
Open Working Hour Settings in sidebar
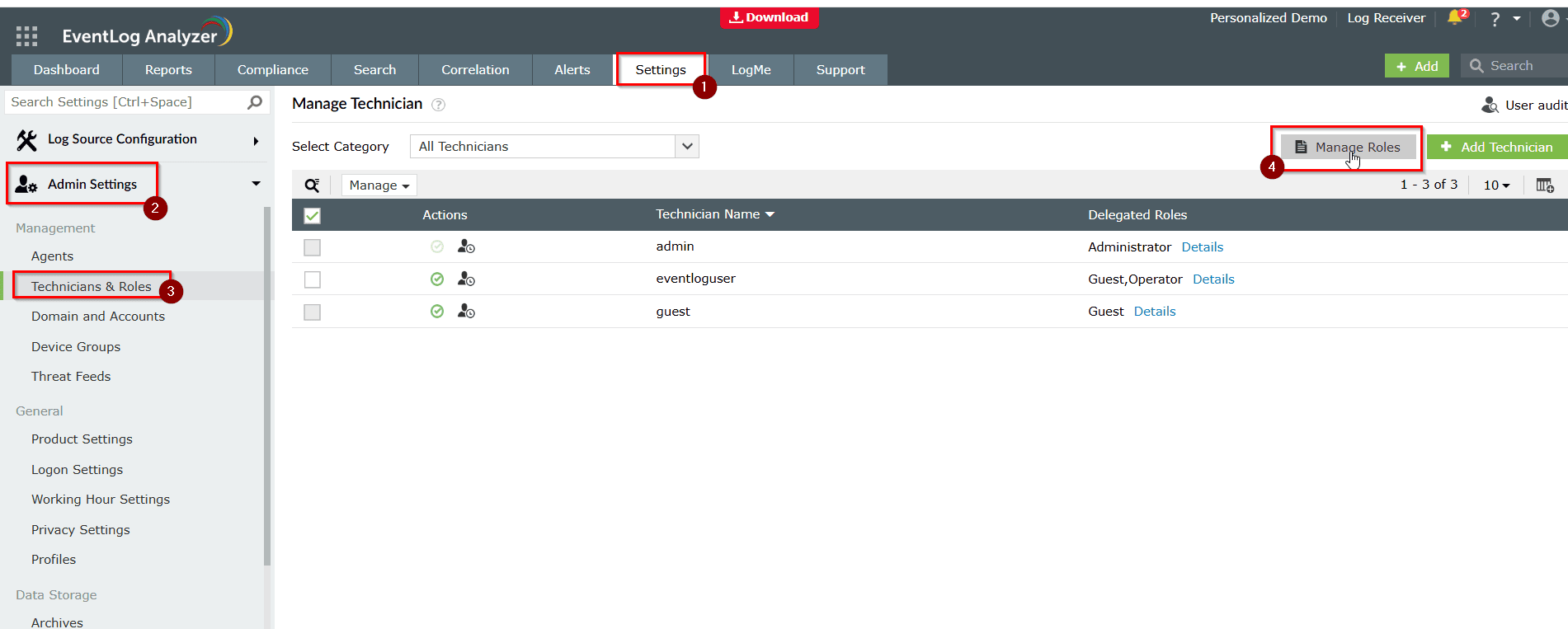[x=101, y=500]
